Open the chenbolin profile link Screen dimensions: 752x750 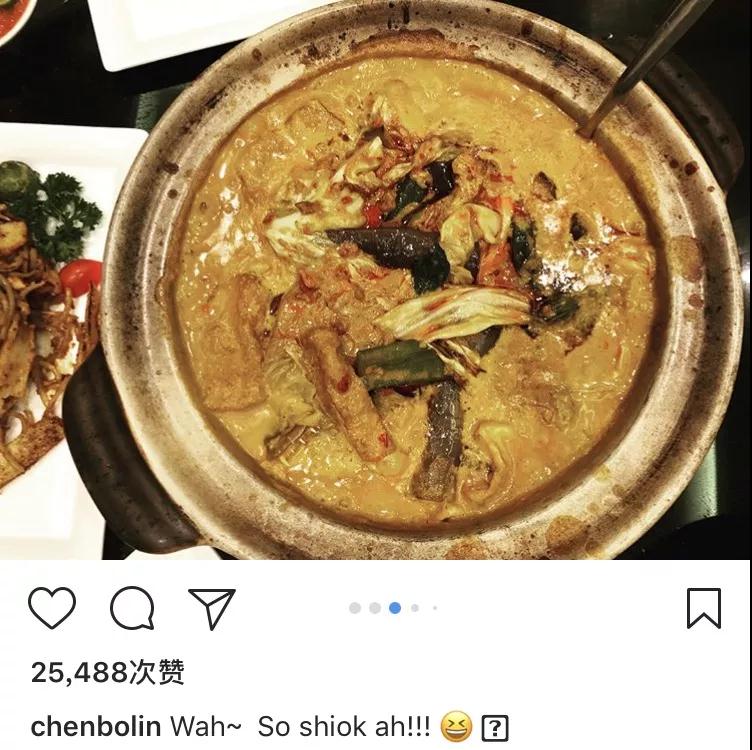pos(96,727)
